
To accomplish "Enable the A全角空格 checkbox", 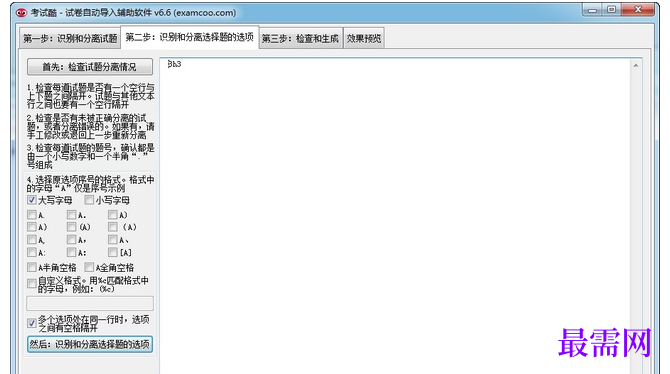I will [x=89, y=268].
